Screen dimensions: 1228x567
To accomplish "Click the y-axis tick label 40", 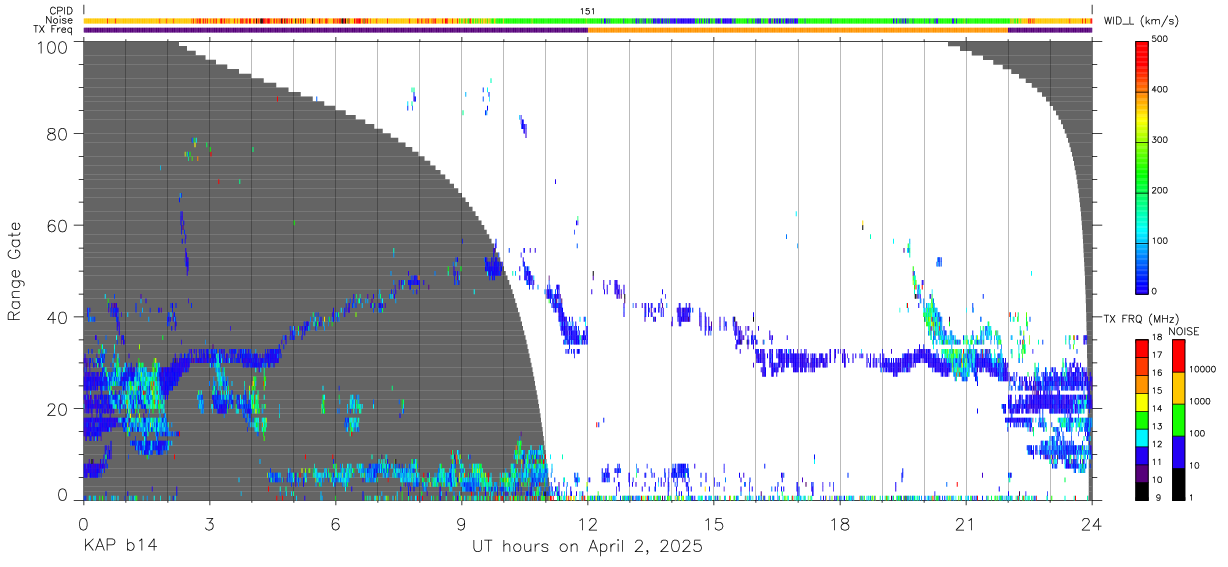I will (x=59, y=317).
